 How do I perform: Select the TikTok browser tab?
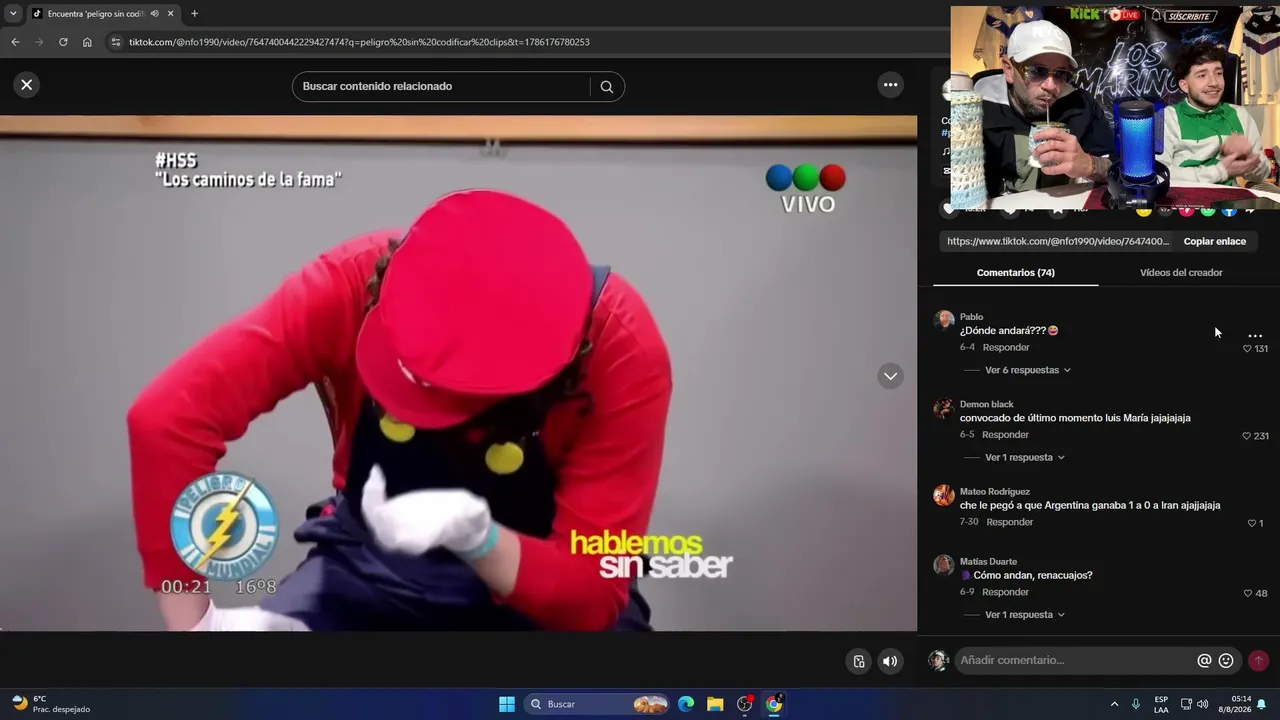click(103, 14)
